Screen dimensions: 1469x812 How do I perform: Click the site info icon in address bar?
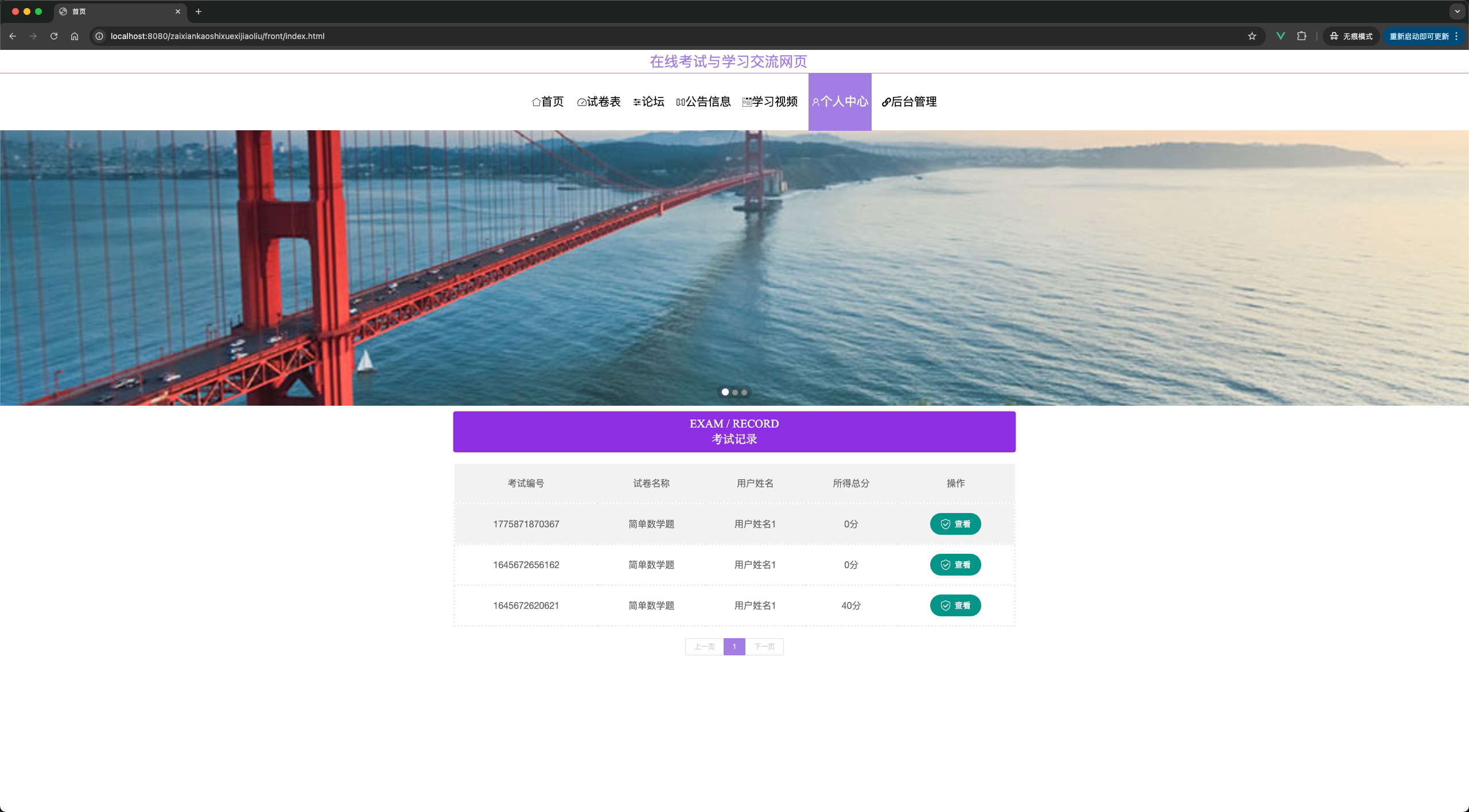point(99,36)
